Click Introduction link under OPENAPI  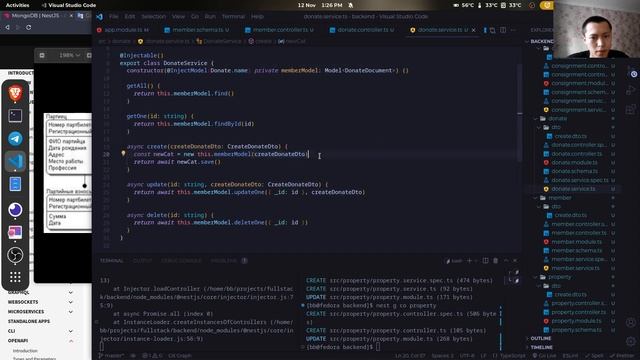click(25, 351)
